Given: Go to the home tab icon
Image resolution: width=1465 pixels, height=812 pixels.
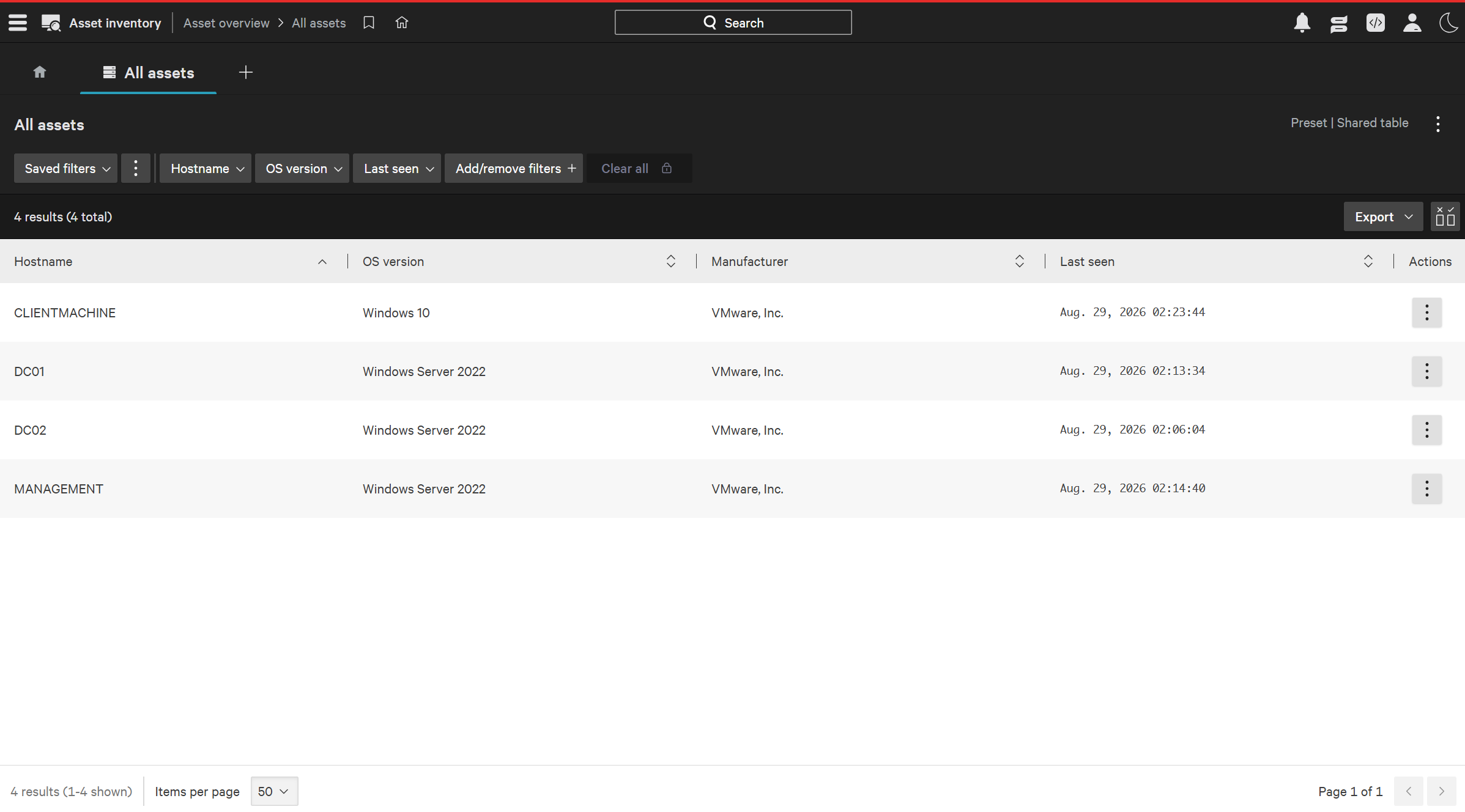Looking at the screenshot, I should pyautogui.click(x=40, y=72).
